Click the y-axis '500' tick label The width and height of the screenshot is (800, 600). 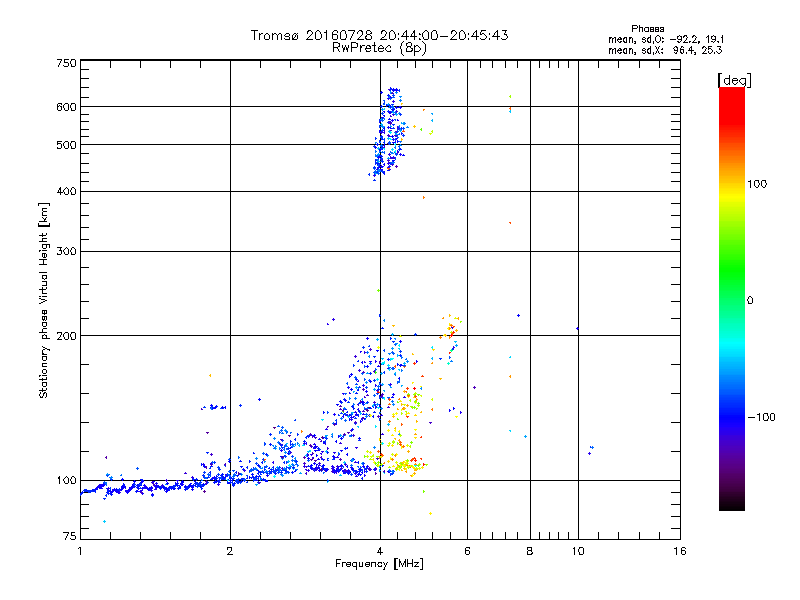(x=66, y=145)
